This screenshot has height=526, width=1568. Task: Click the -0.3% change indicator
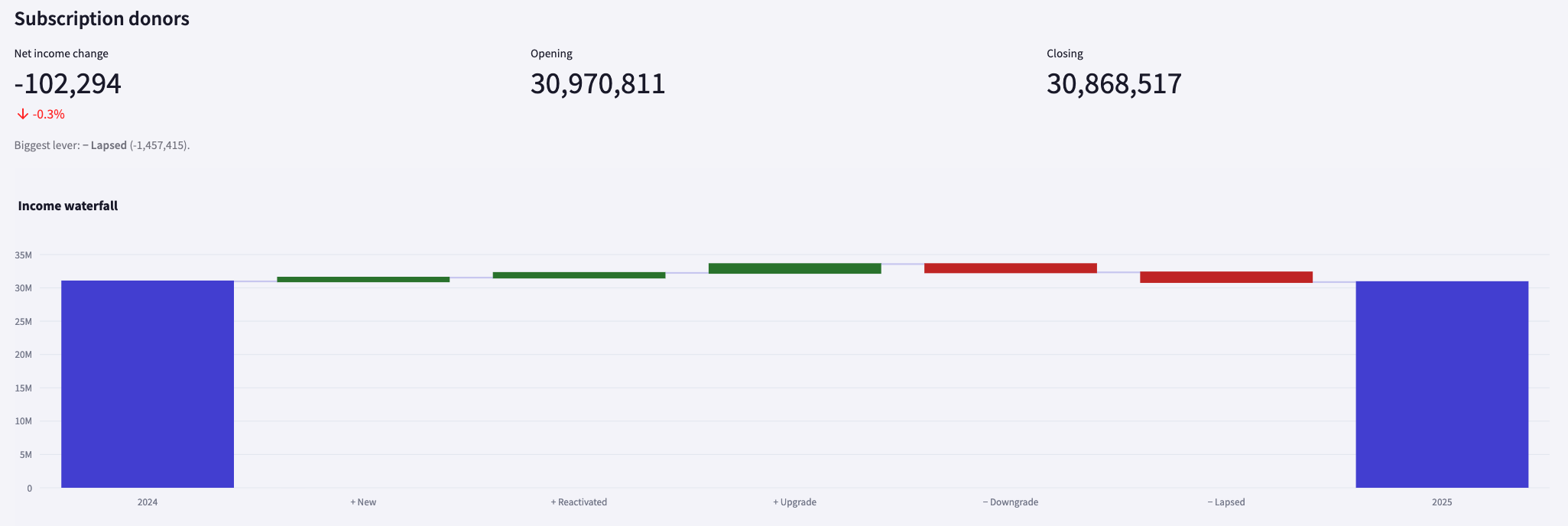(x=49, y=114)
